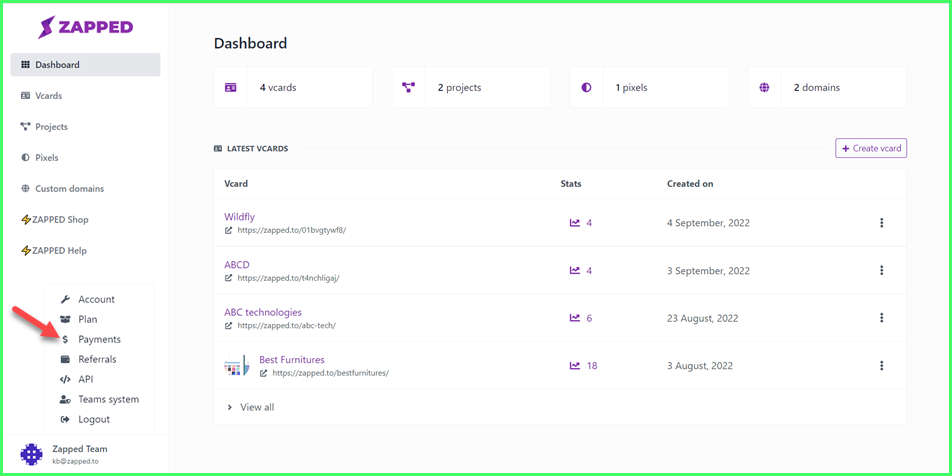Open Wildfly stats chart icon

click(x=575, y=223)
